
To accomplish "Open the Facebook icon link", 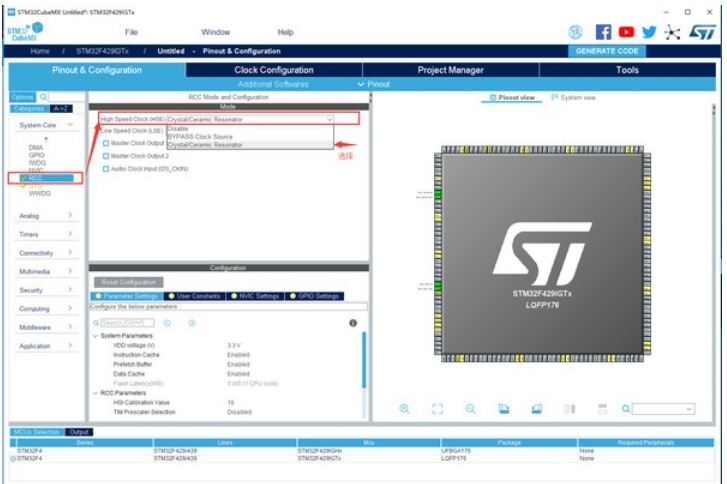I will 603,32.
